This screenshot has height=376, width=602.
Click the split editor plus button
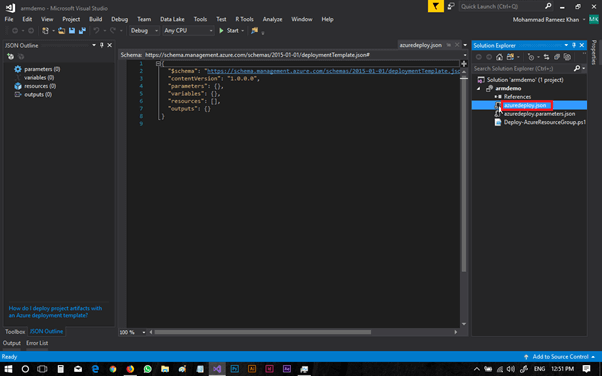[x=464, y=63]
